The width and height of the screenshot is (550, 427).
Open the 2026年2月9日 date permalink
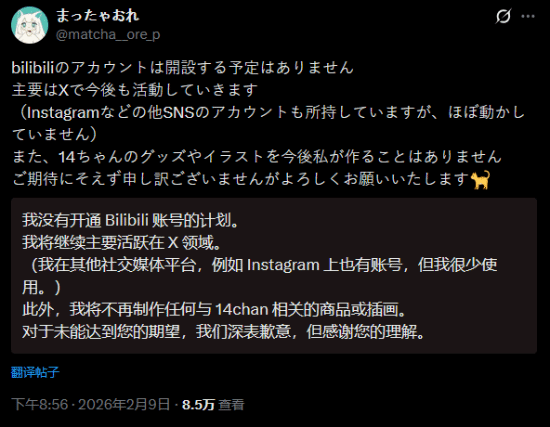pos(124,405)
